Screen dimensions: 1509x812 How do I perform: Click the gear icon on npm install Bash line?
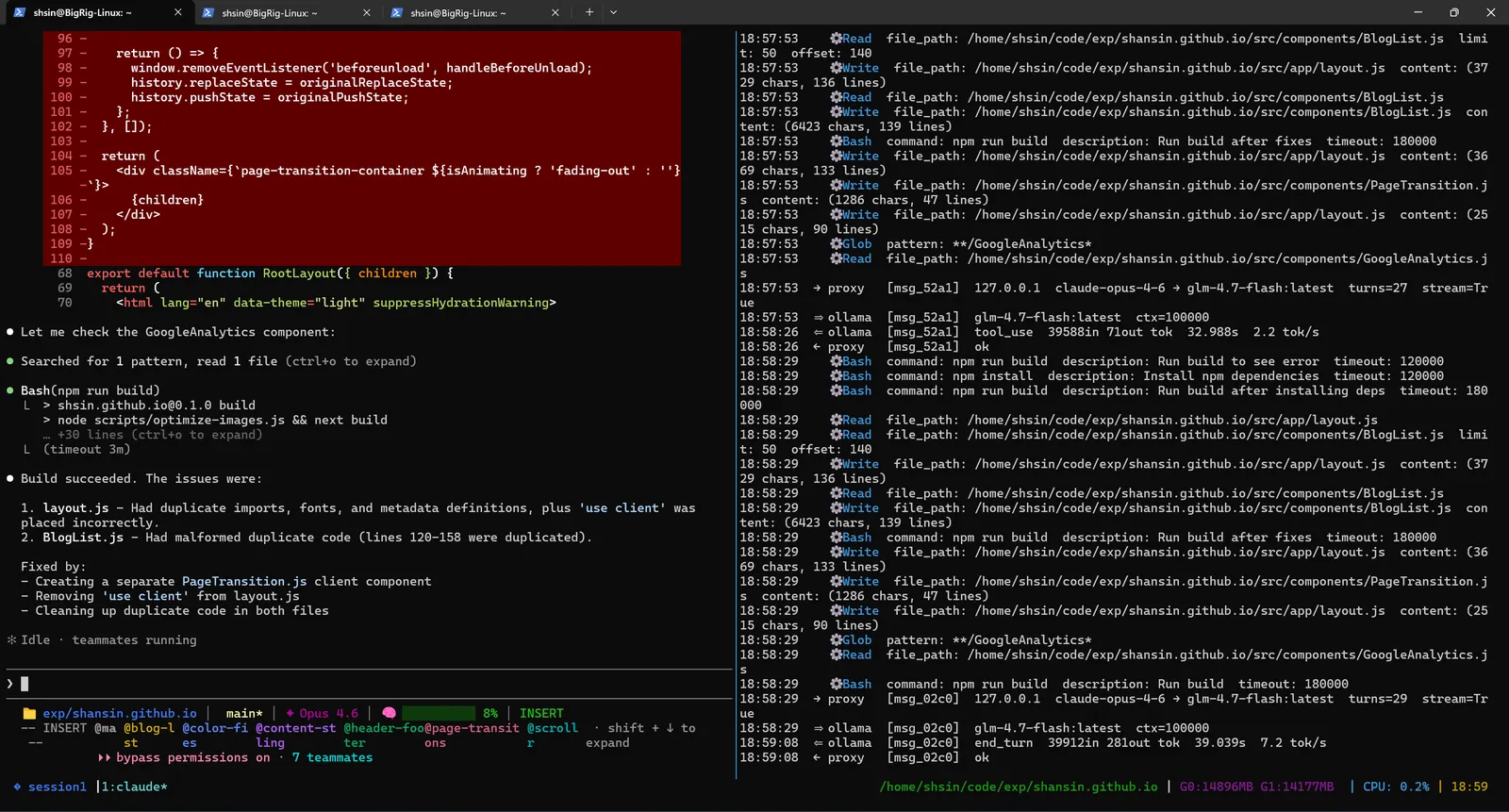836,376
